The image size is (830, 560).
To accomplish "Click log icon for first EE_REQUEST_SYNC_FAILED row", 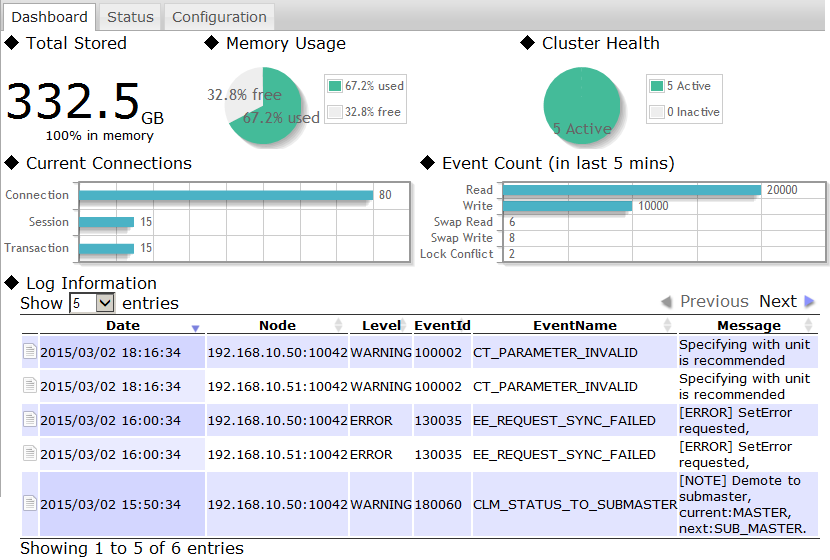I will [30, 420].
